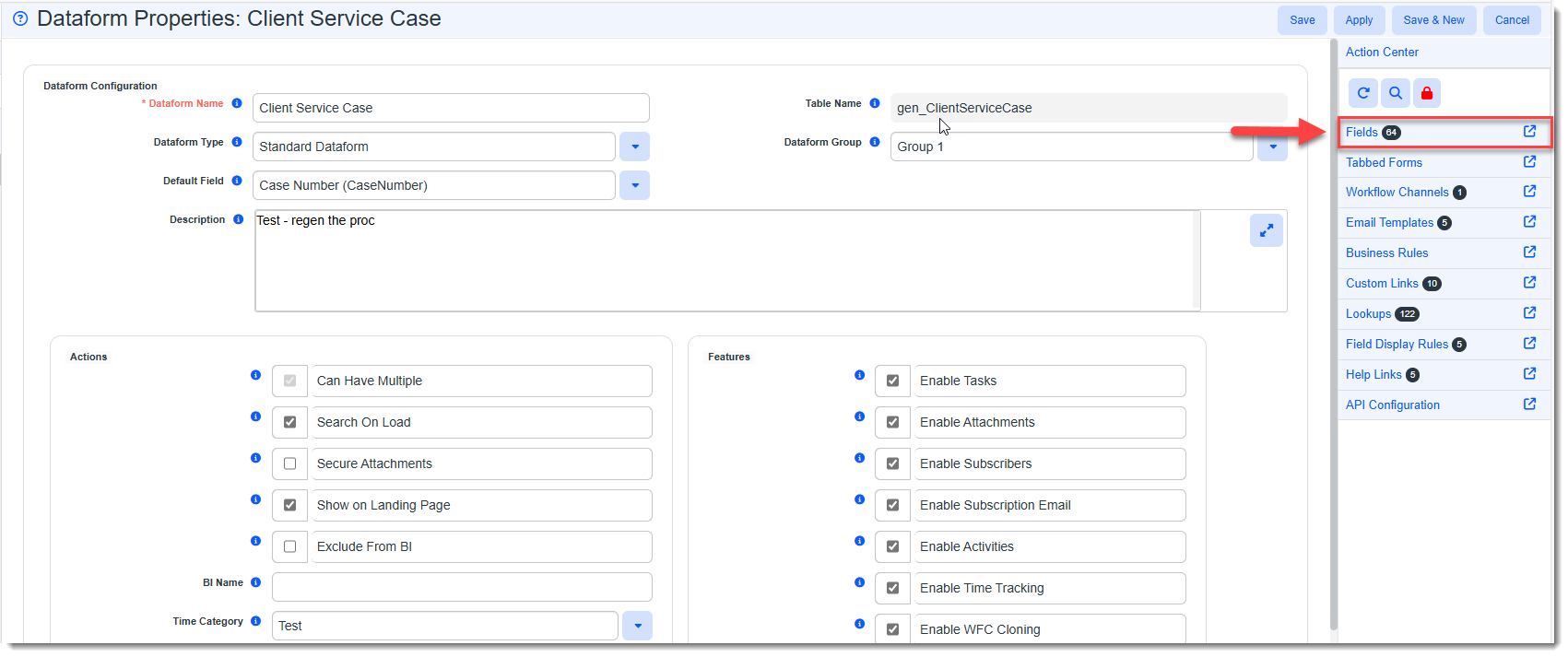Click the info icon next to Dataform Name
The image size is (1568, 657).
pyautogui.click(x=237, y=103)
